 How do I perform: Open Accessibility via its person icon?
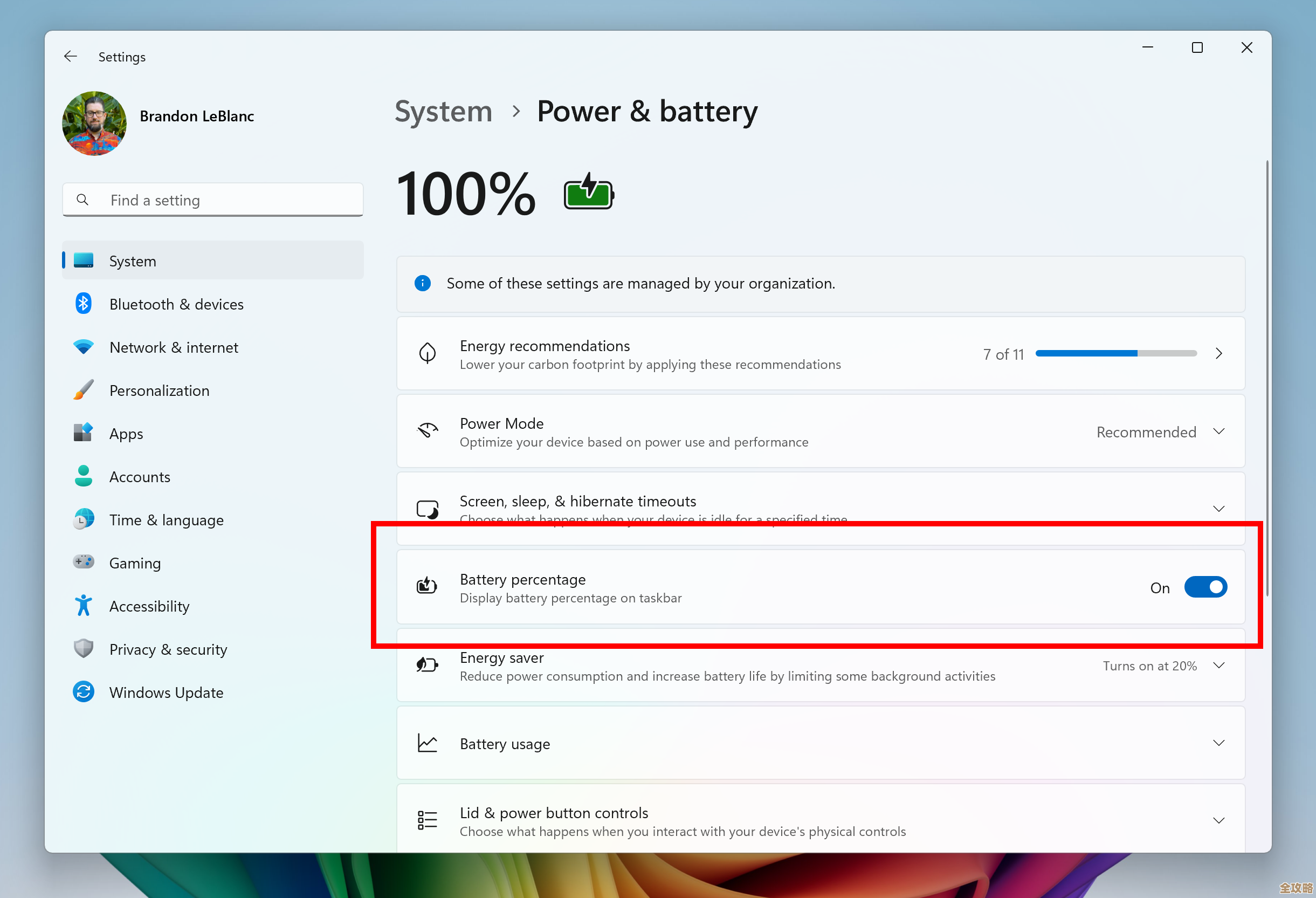(x=83, y=605)
